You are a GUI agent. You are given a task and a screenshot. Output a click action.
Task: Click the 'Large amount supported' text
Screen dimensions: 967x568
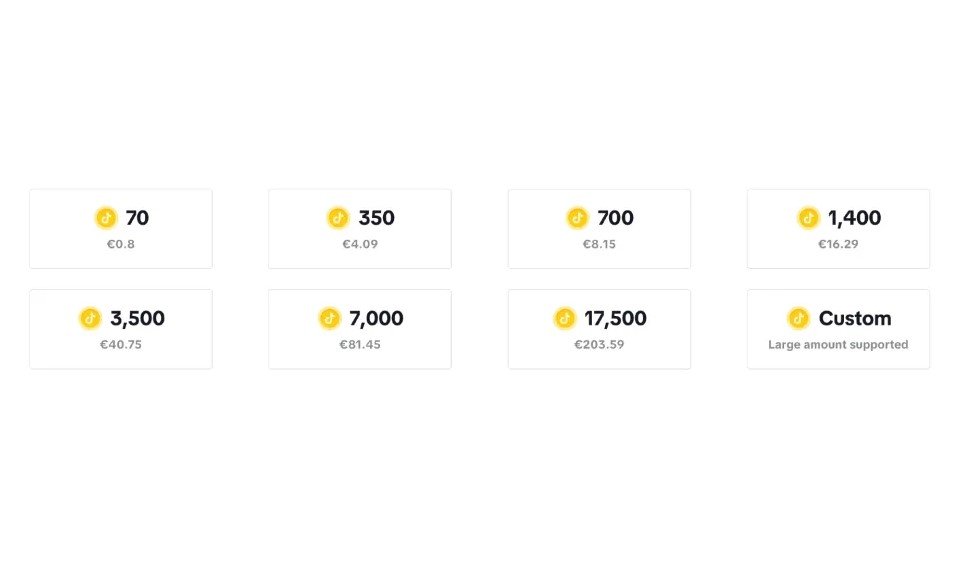click(838, 345)
